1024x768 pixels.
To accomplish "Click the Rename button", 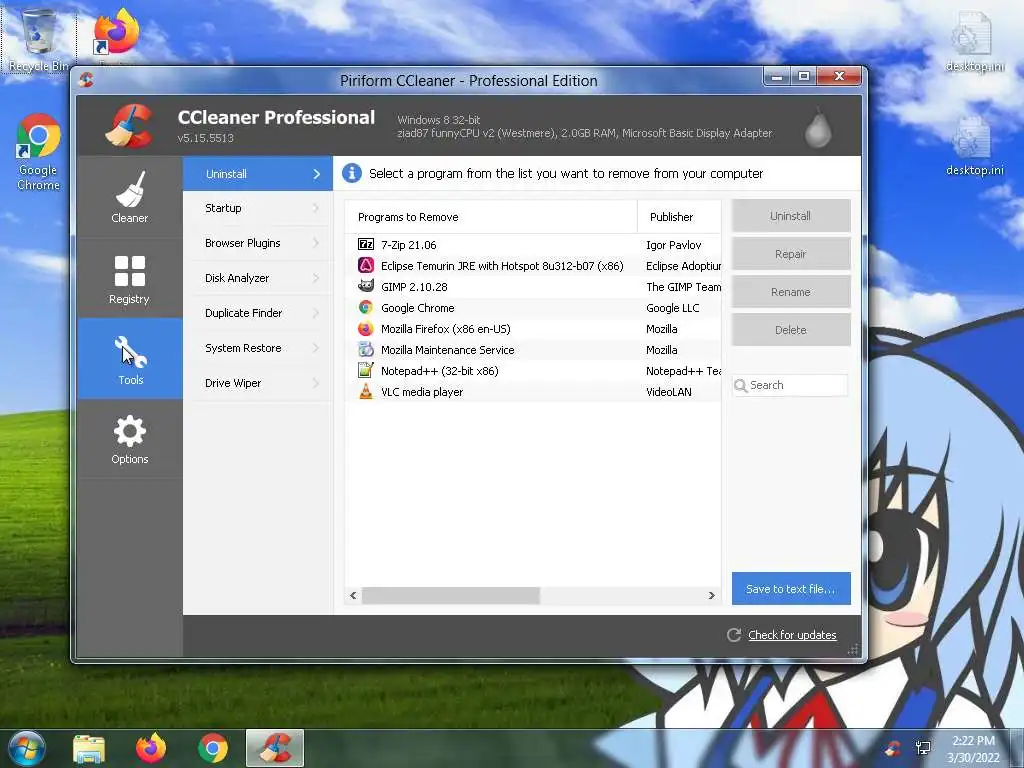I will [x=791, y=292].
